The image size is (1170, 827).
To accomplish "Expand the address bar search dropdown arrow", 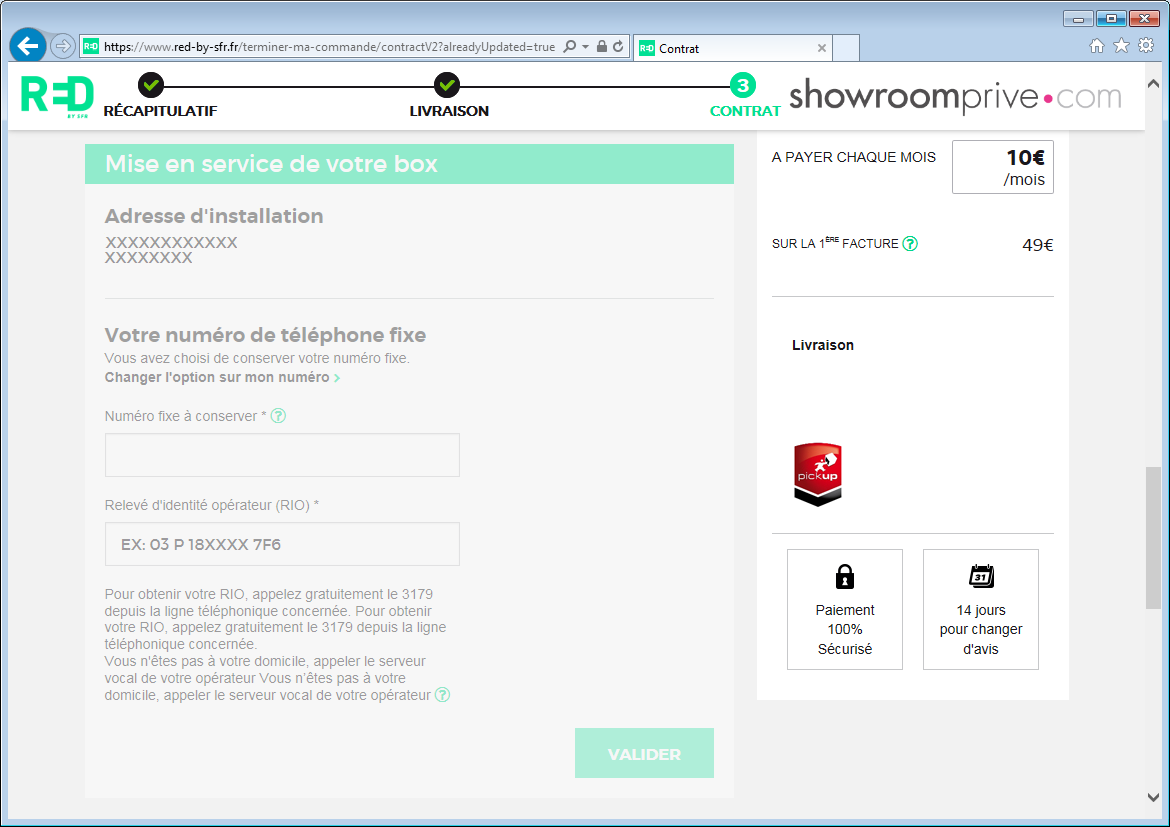I will point(585,47).
